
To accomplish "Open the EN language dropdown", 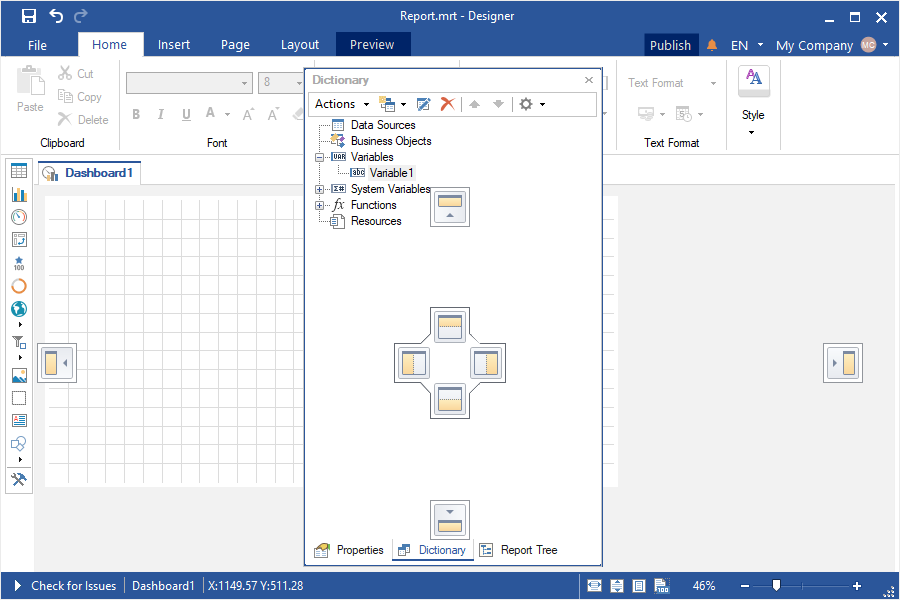I will [x=747, y=45].
